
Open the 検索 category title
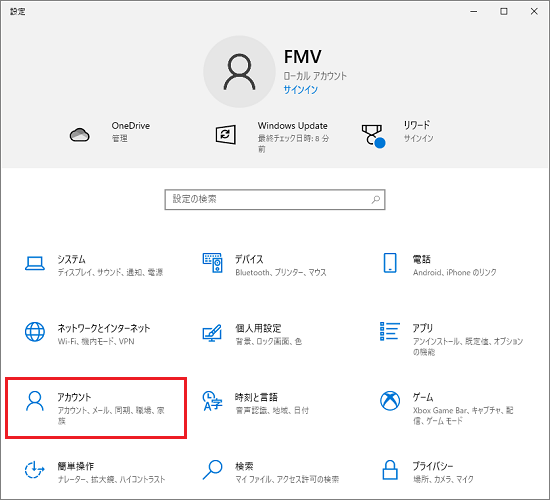tap(244, 466)
